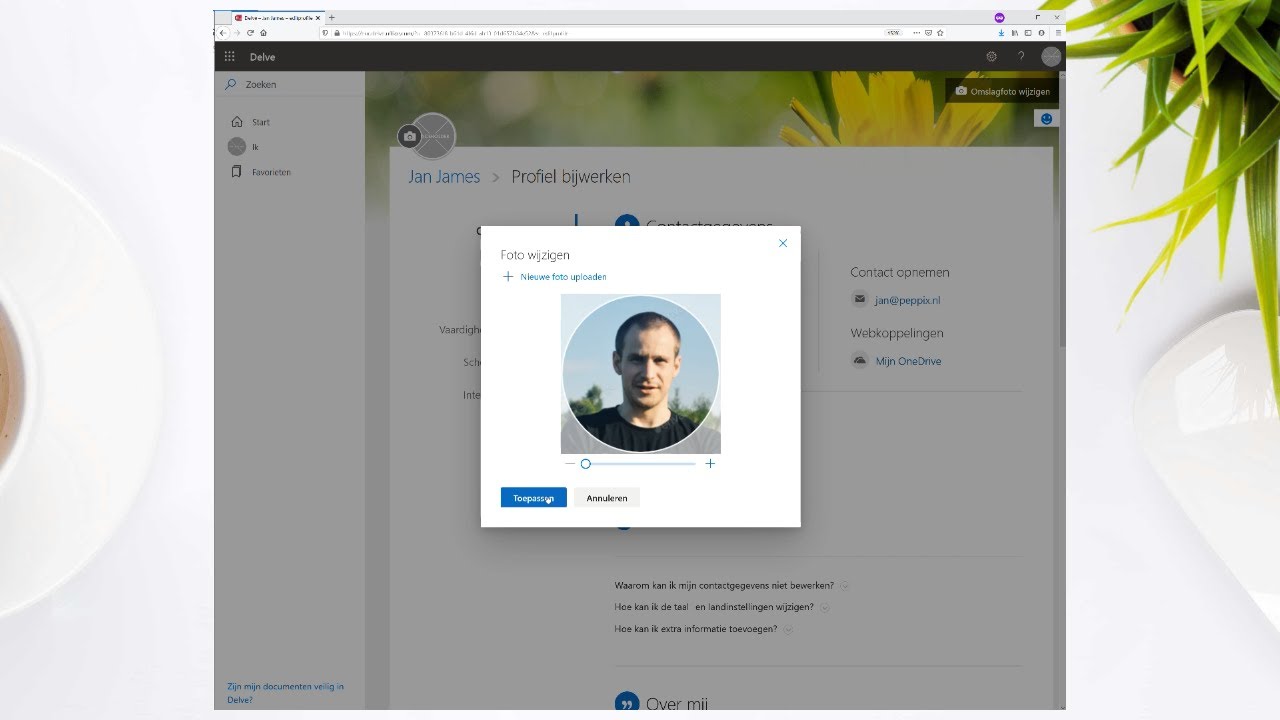1280x720 pixels.
Task: Open the account avatar in top-right corner
Action: (x=1051, y=57)
